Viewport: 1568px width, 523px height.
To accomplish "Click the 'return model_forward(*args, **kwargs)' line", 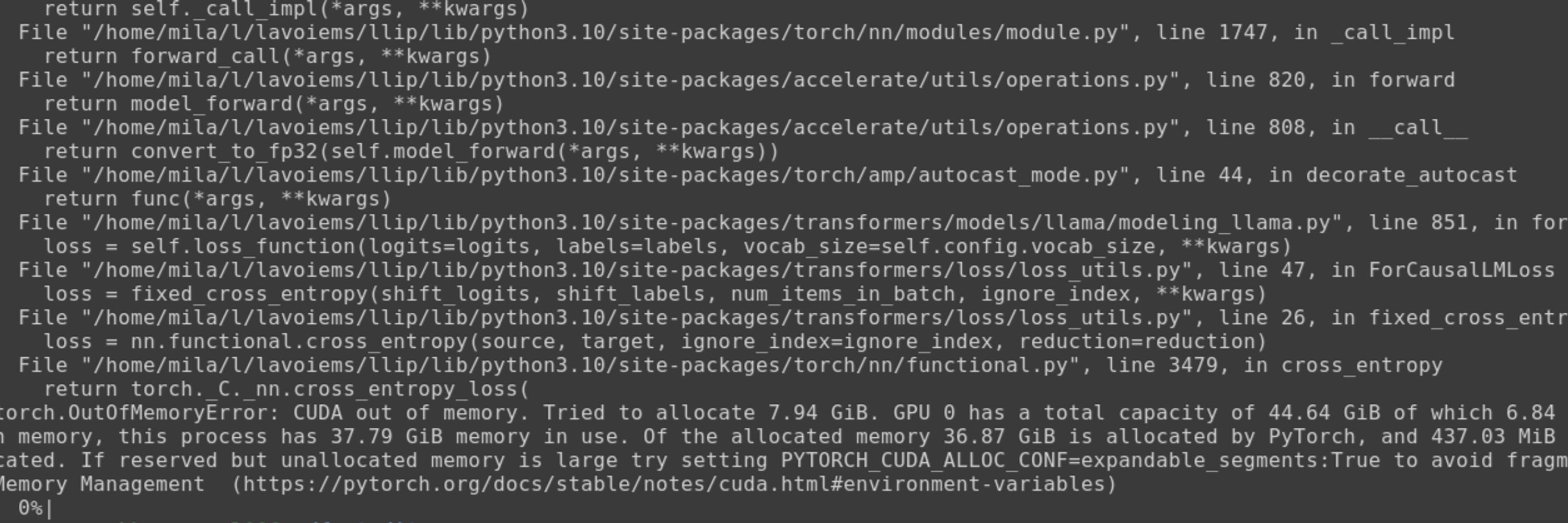I will click(273, 104).
